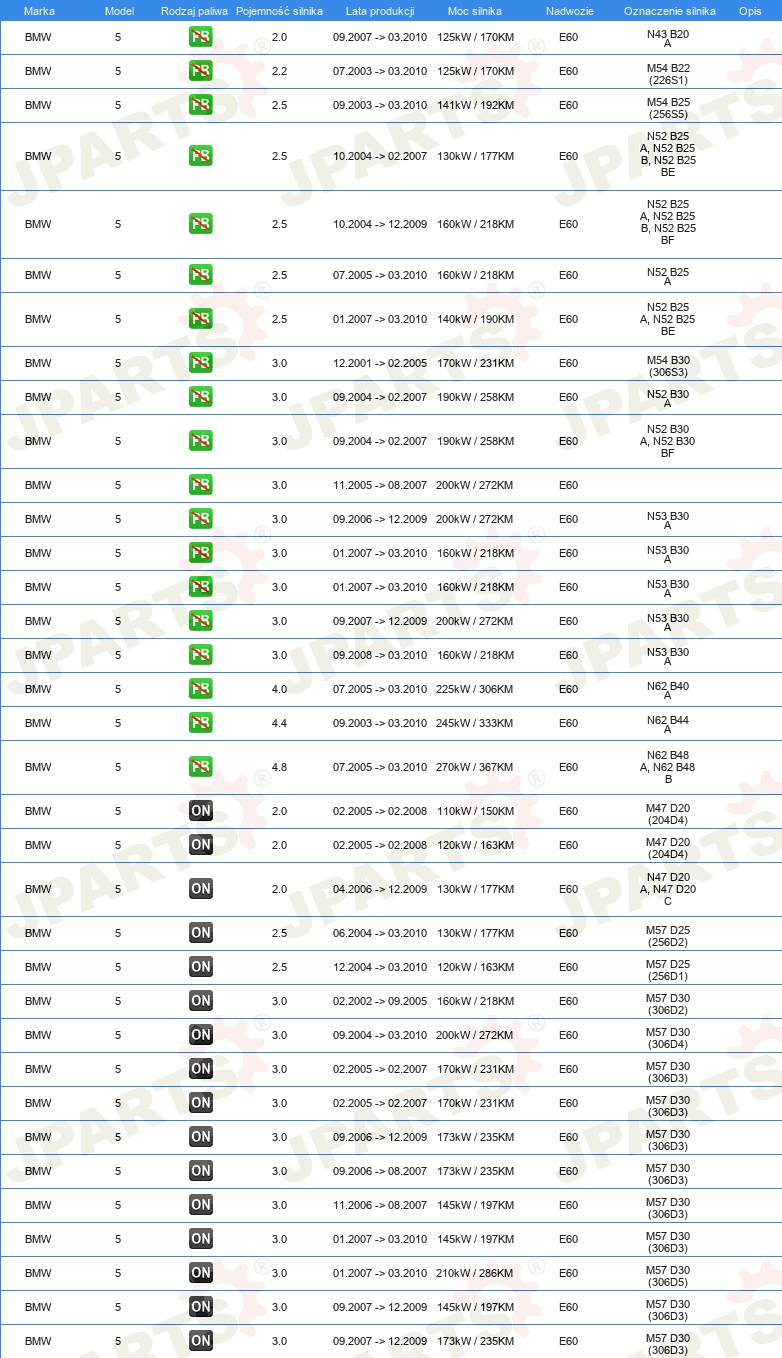
Task: Click production dates 12.2001 -> 02.2005
Action: (x=380, y=363)
